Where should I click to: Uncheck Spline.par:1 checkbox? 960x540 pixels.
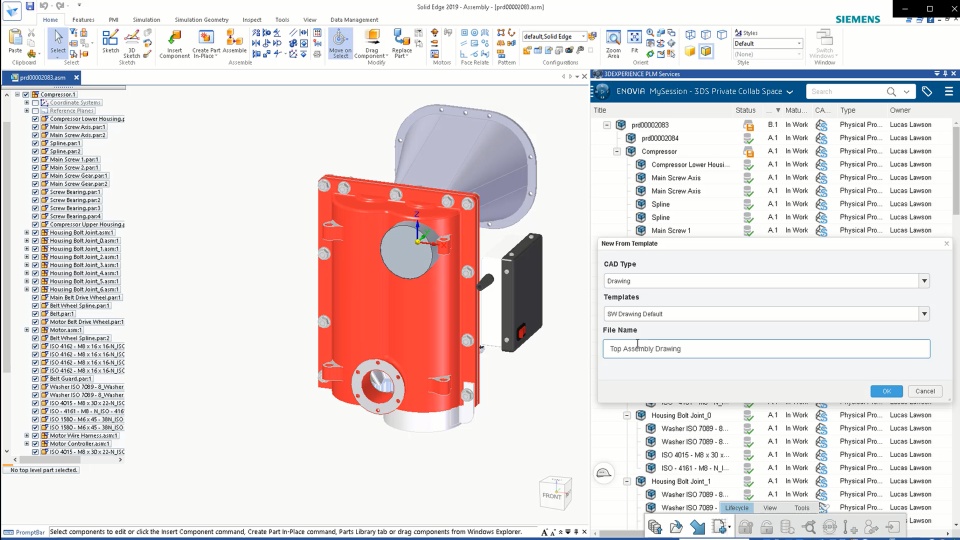click(x=35, y=143)
